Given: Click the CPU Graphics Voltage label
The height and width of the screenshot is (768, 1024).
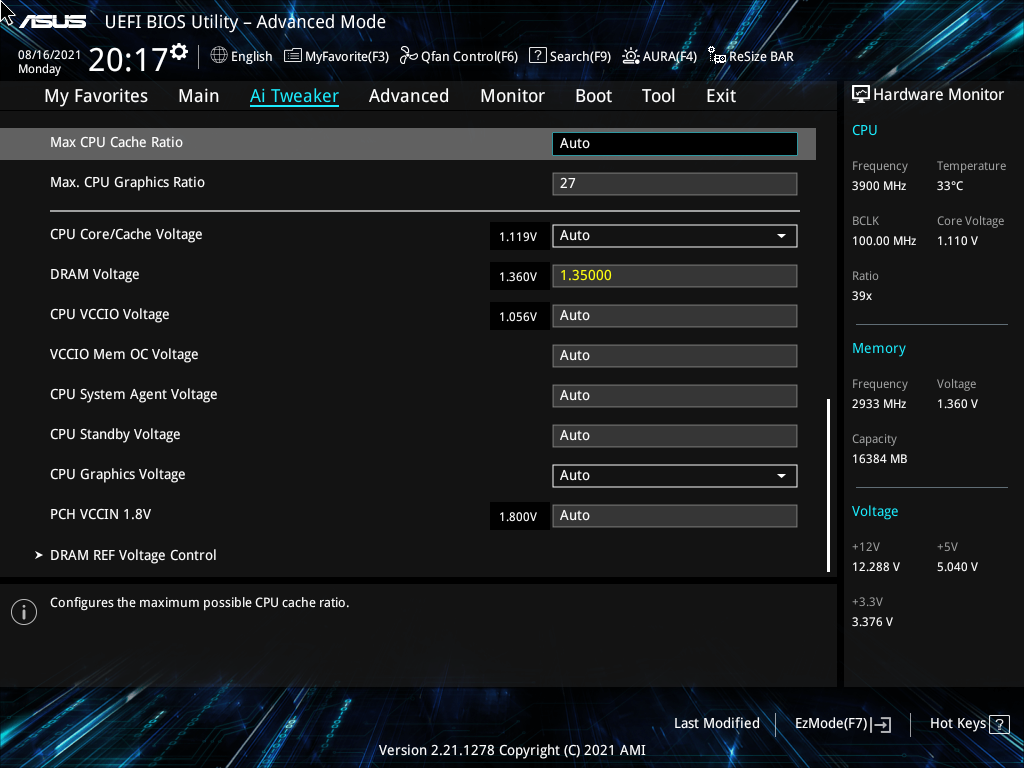Looking at the screenshot, I should pos(118,475).
